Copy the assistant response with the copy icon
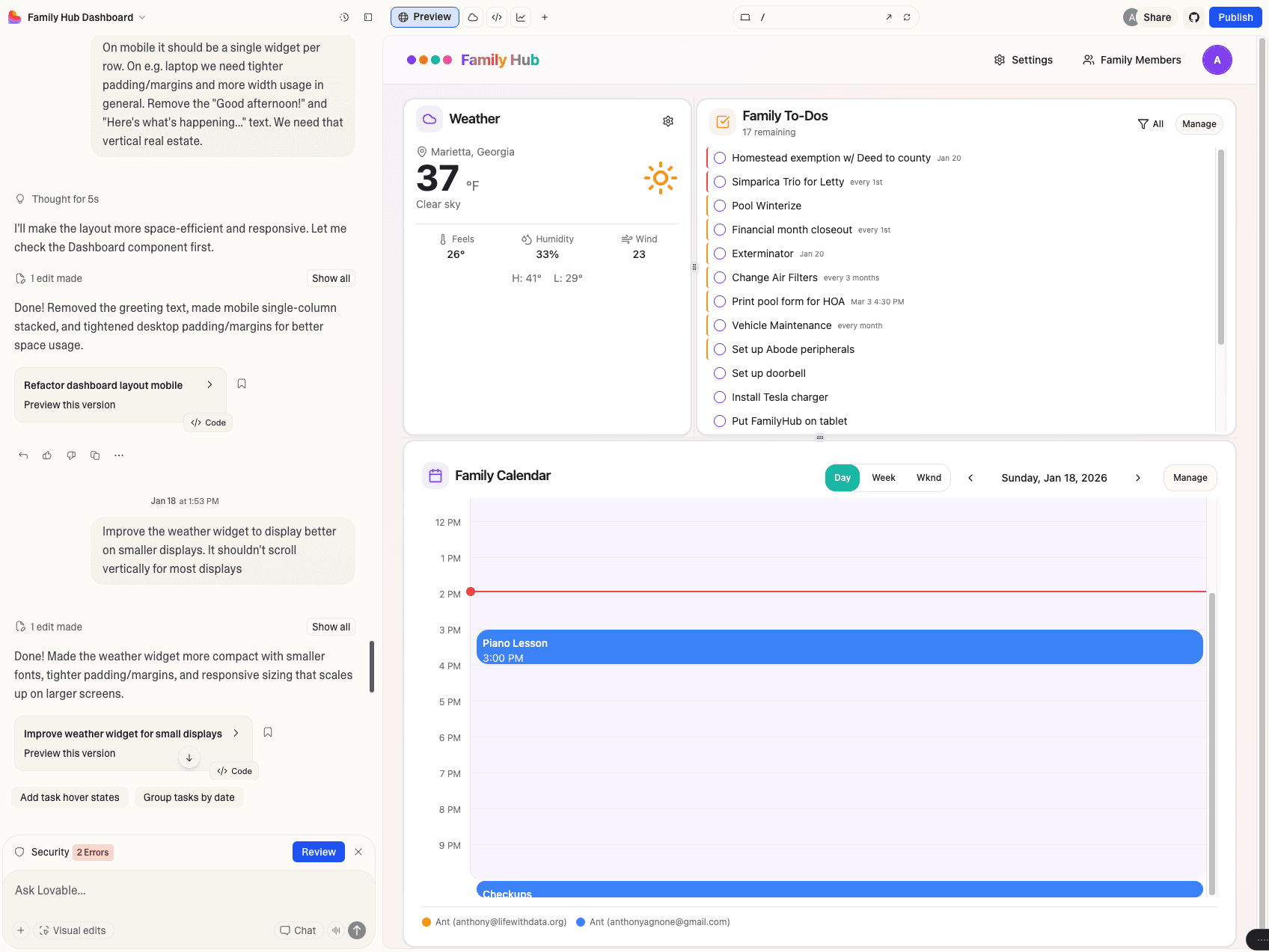Viewport: 1269px width, 952px height. click(95, 455)
